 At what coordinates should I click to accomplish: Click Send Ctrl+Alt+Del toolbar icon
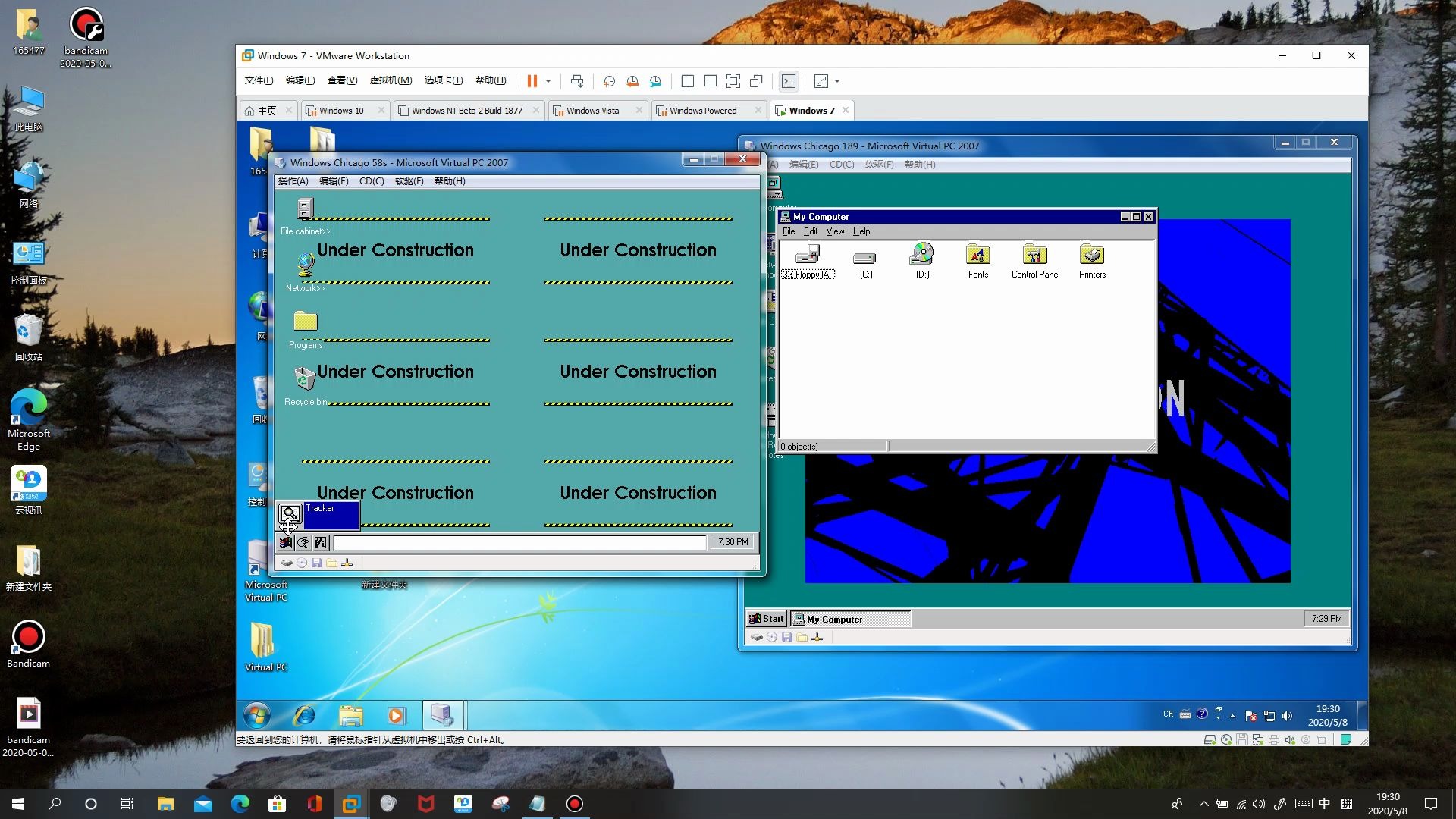pos(577,81)
